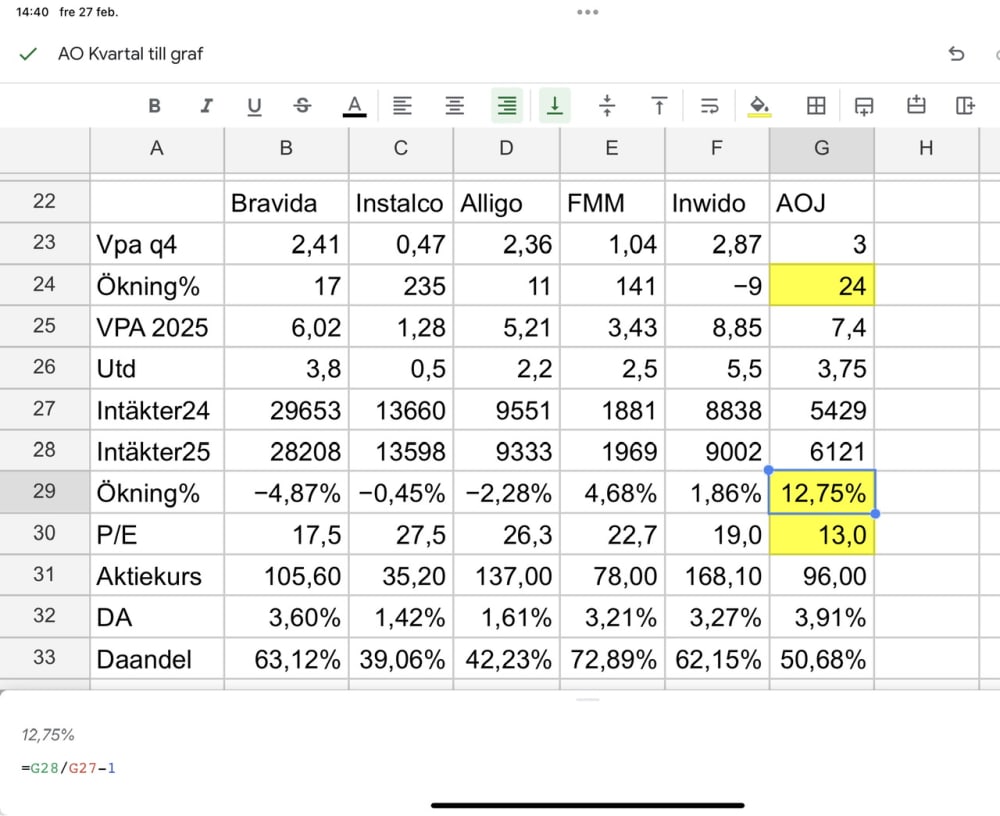Select cell showing 72,89%
The image size is (1000, 816).
tap(612, 658)
